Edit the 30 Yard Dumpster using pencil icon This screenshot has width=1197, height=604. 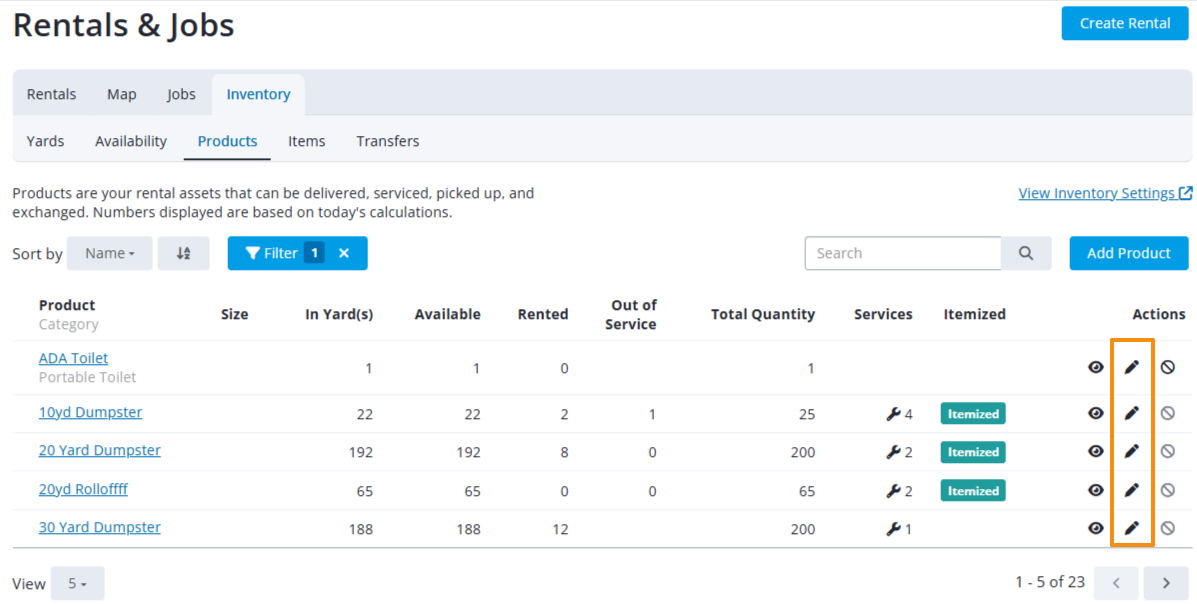(1131, 528)
